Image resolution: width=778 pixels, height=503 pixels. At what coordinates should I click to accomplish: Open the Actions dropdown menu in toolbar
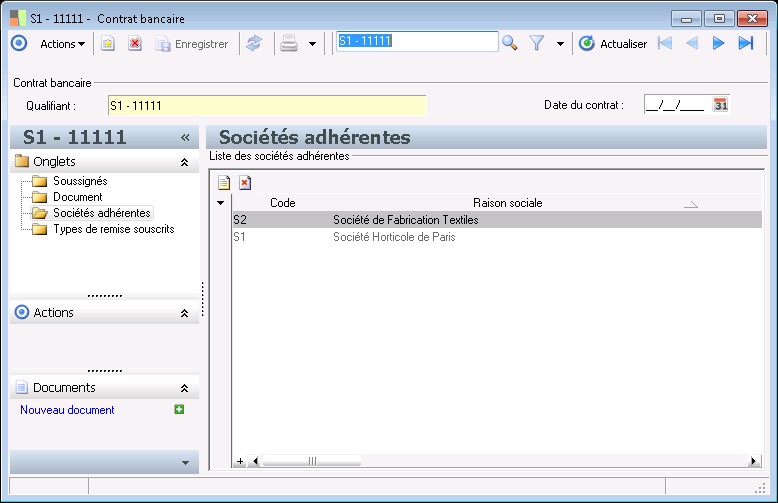(63, 44)
